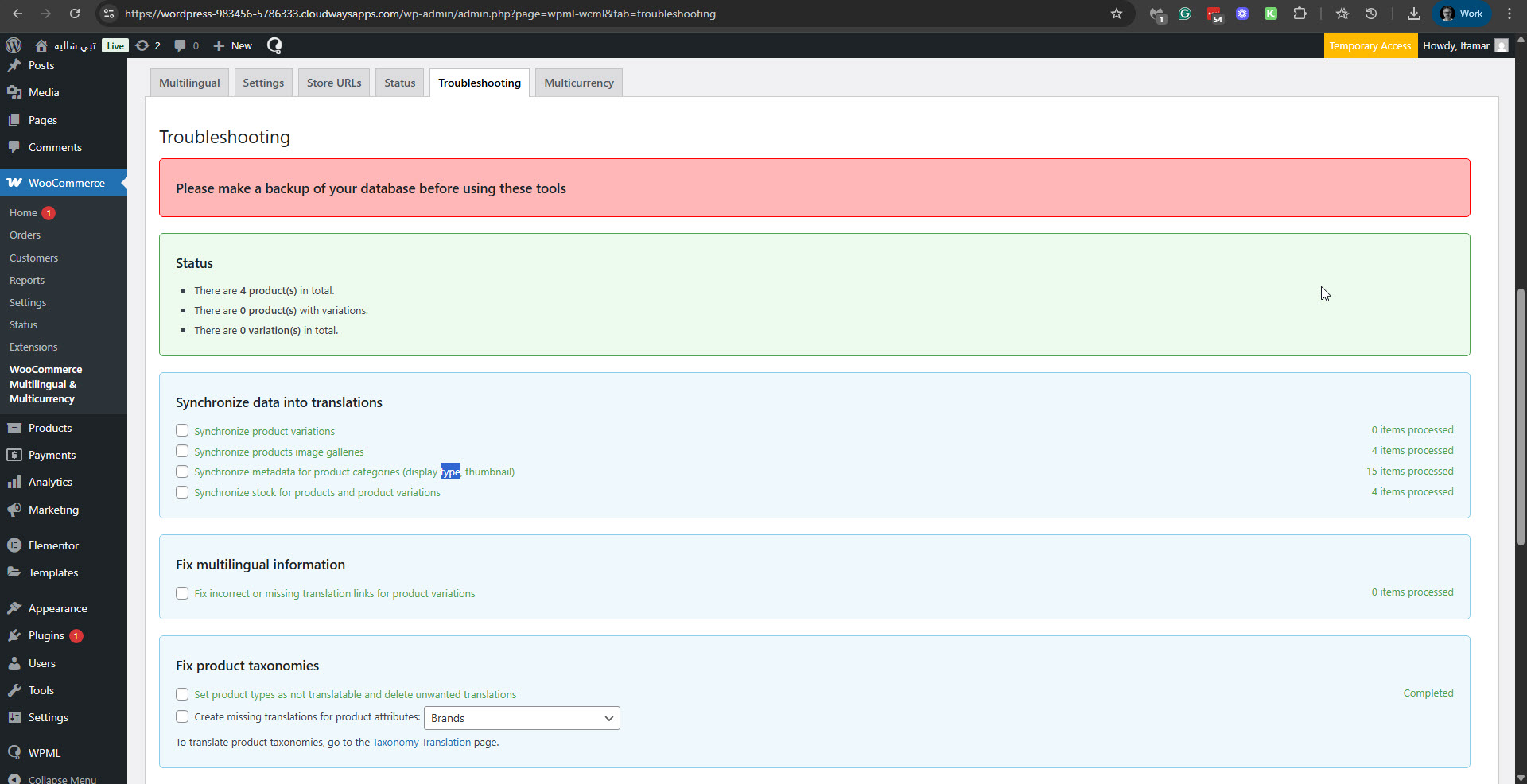Open the updates icon showing 2
The image size is (1527, 784).
[x=148, y=45]
